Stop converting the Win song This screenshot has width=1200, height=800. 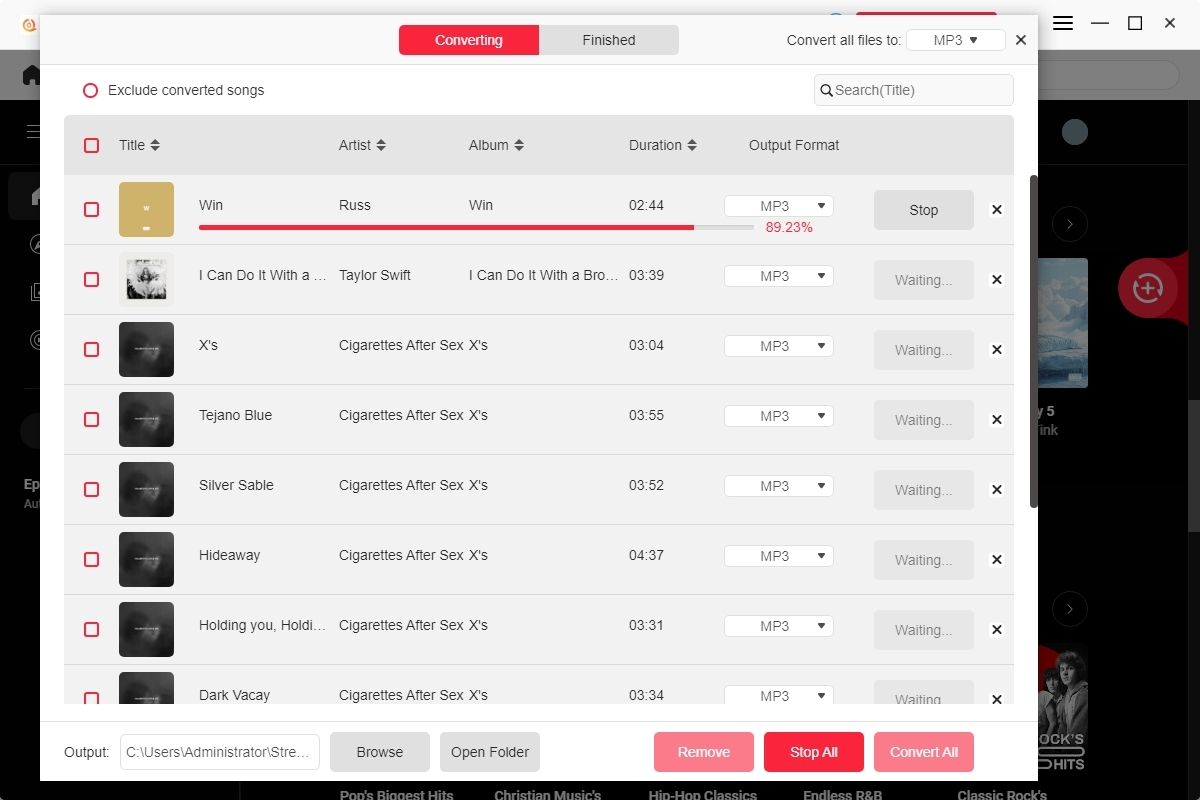tap(924, 210)
